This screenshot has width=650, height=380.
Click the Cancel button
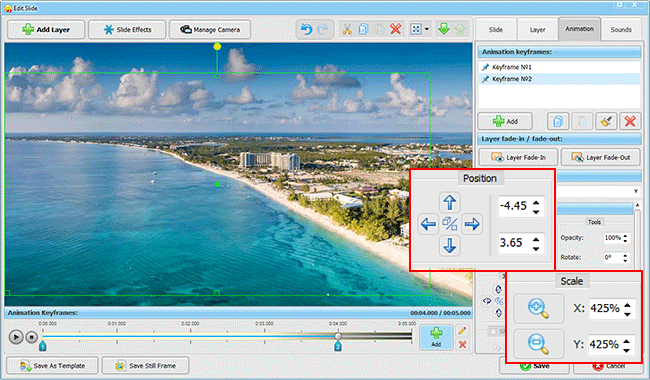point(608,366)
